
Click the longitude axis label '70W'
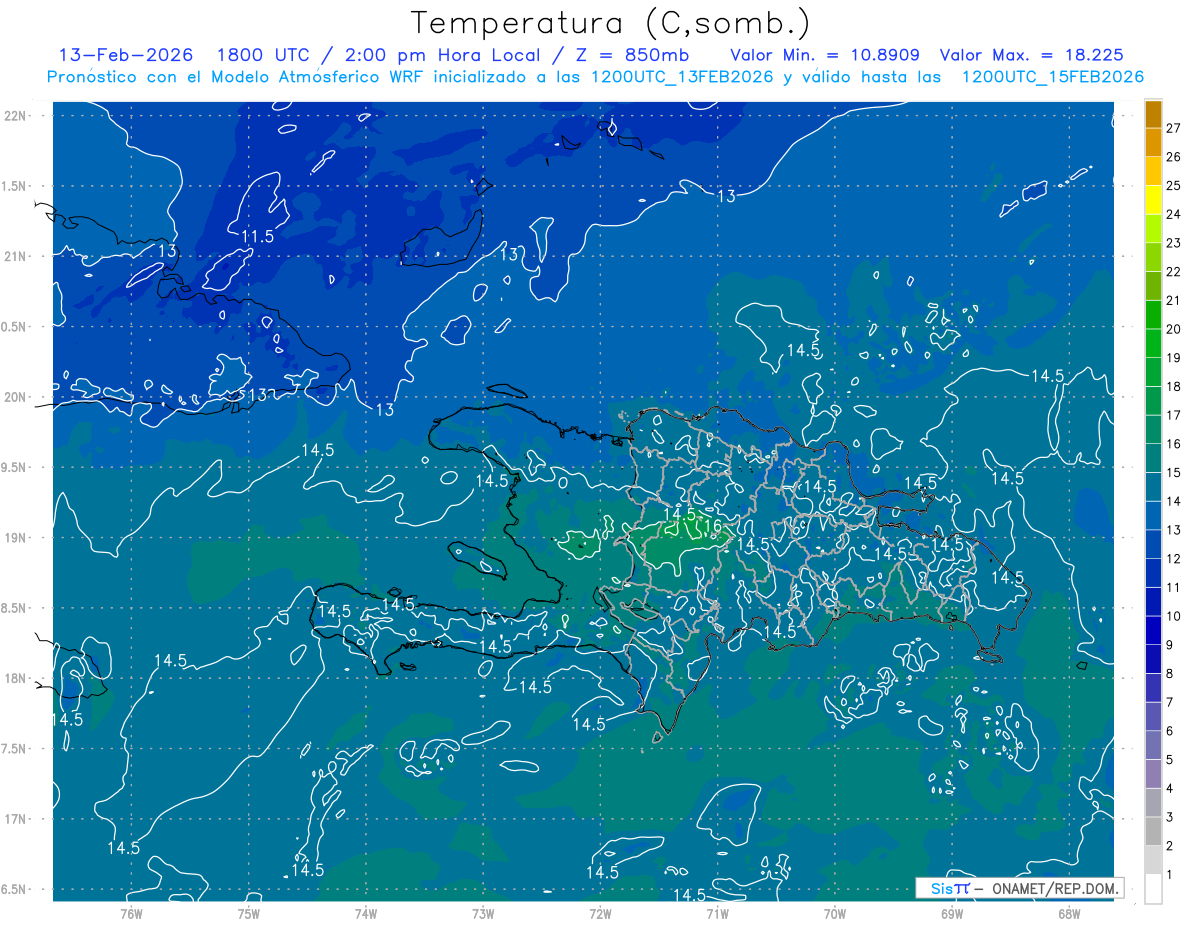[x=835, y=913]
